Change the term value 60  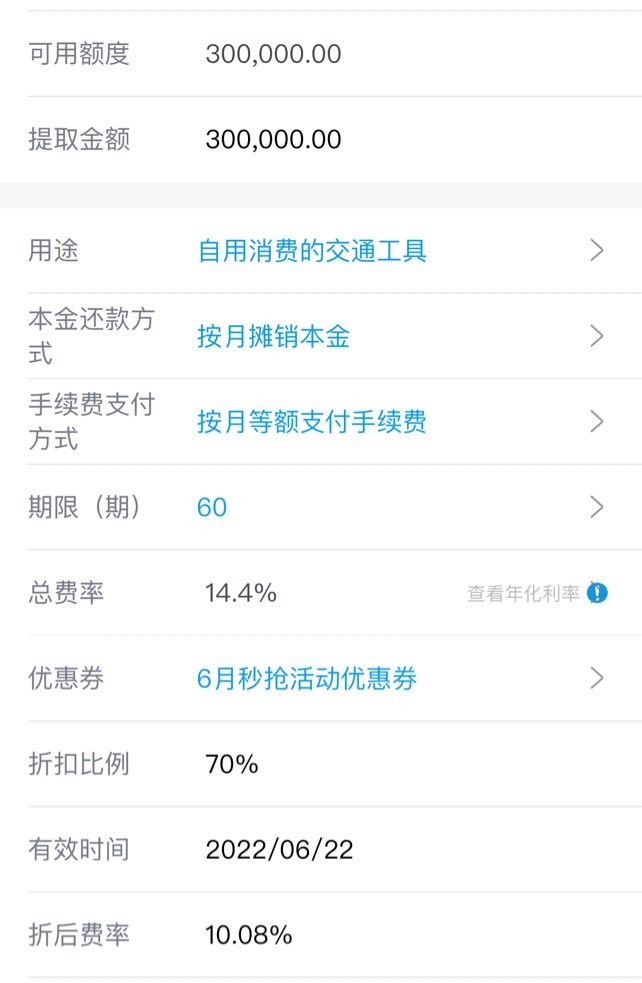pyautogui.click(x=212, y=507)
